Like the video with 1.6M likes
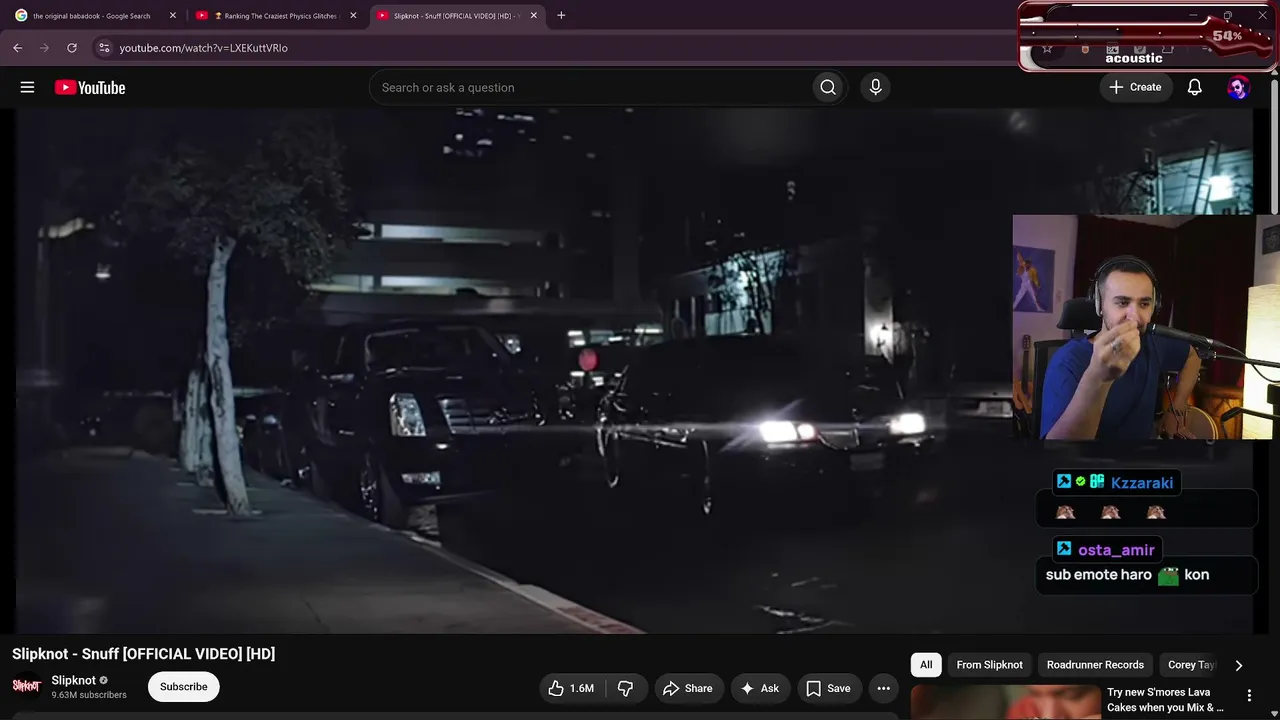Image resolution: width=1280 pixels, height=720 pixels. [571, 688]
